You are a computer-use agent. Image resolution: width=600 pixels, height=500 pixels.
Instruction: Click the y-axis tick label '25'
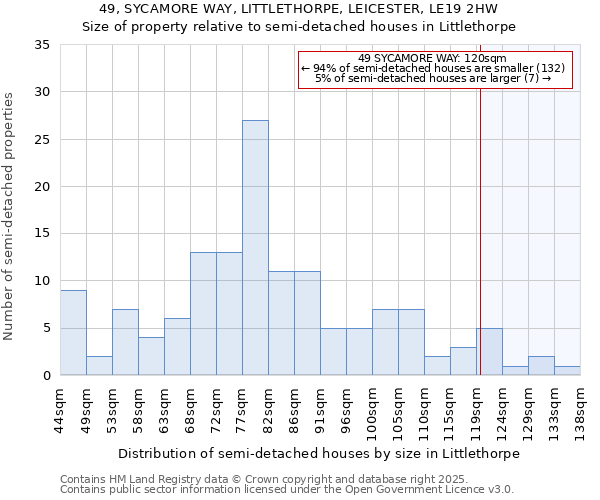click(42, 139)
